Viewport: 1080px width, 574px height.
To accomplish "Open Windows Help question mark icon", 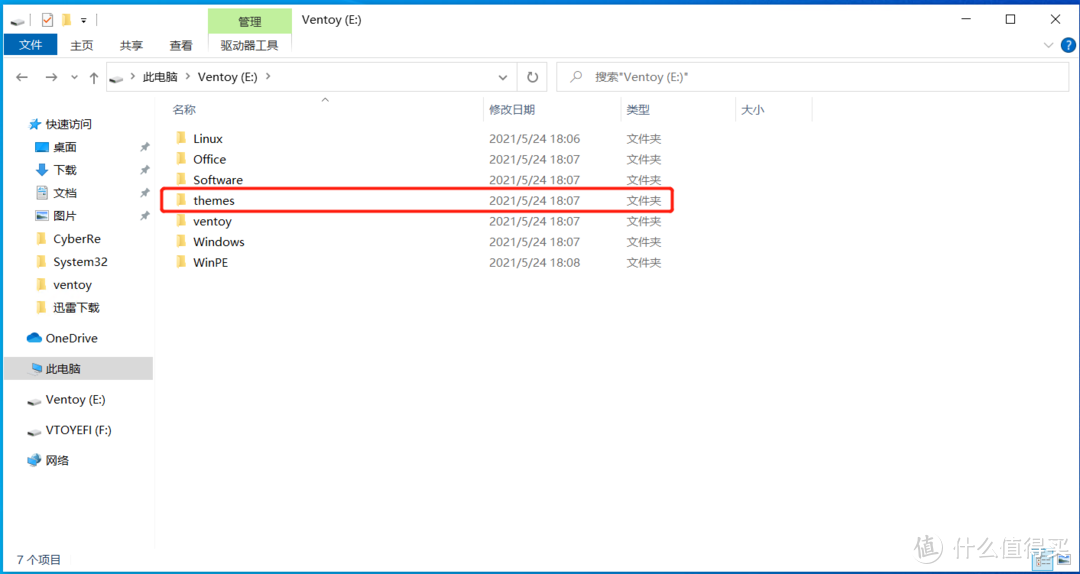I will coord(1067,45).
